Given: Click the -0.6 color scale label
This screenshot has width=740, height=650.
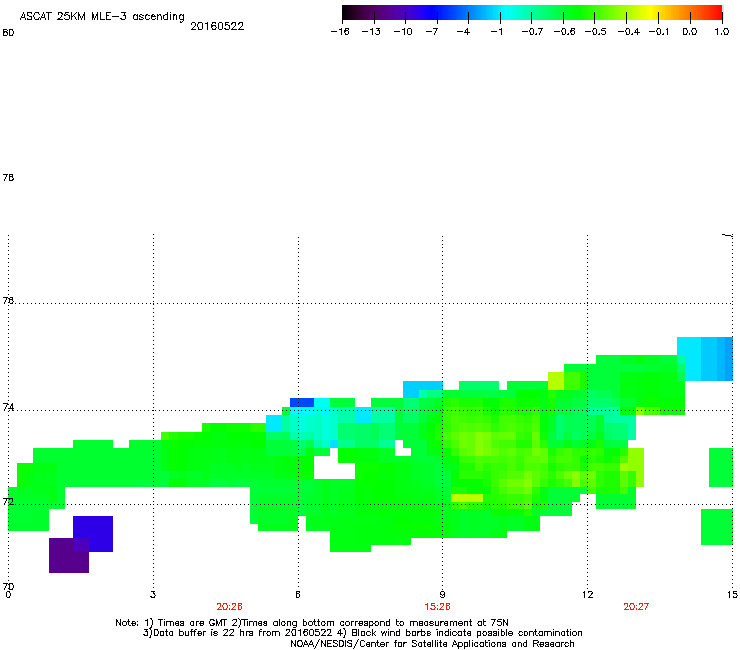Looking at the screenshot, I should click(564, 32).
